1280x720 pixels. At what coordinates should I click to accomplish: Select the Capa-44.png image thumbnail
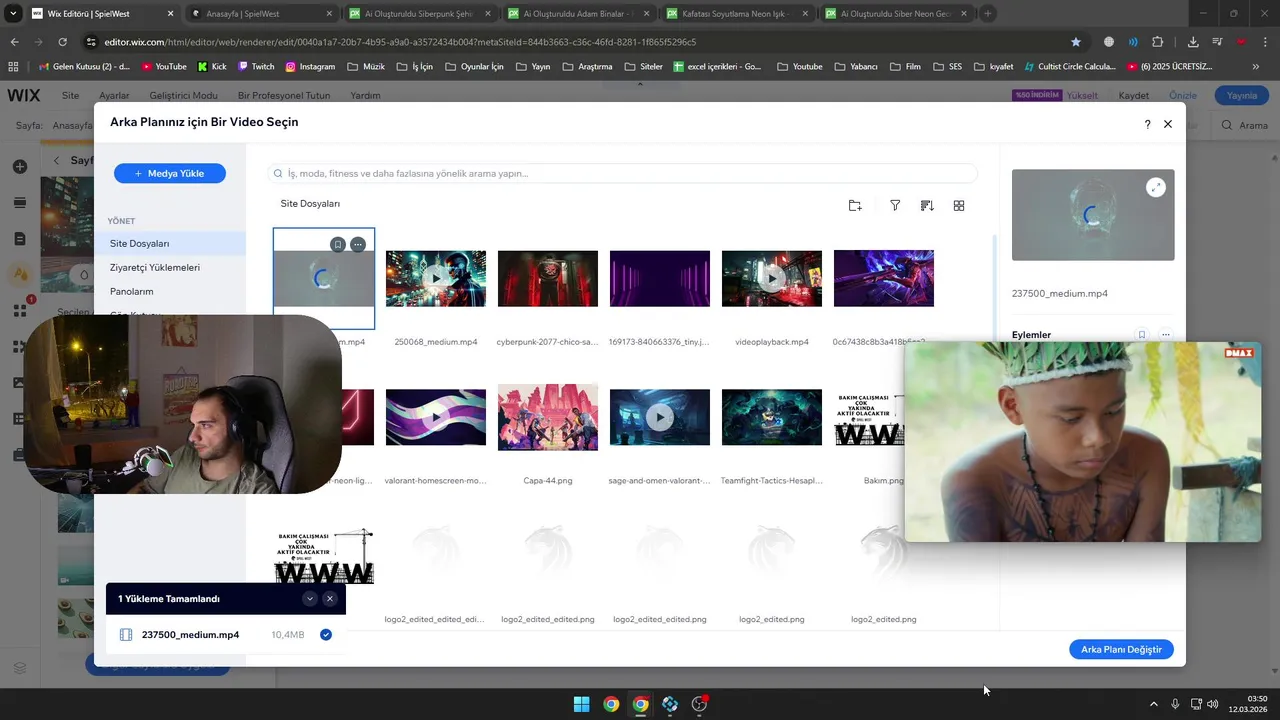(x=548, y=417)
